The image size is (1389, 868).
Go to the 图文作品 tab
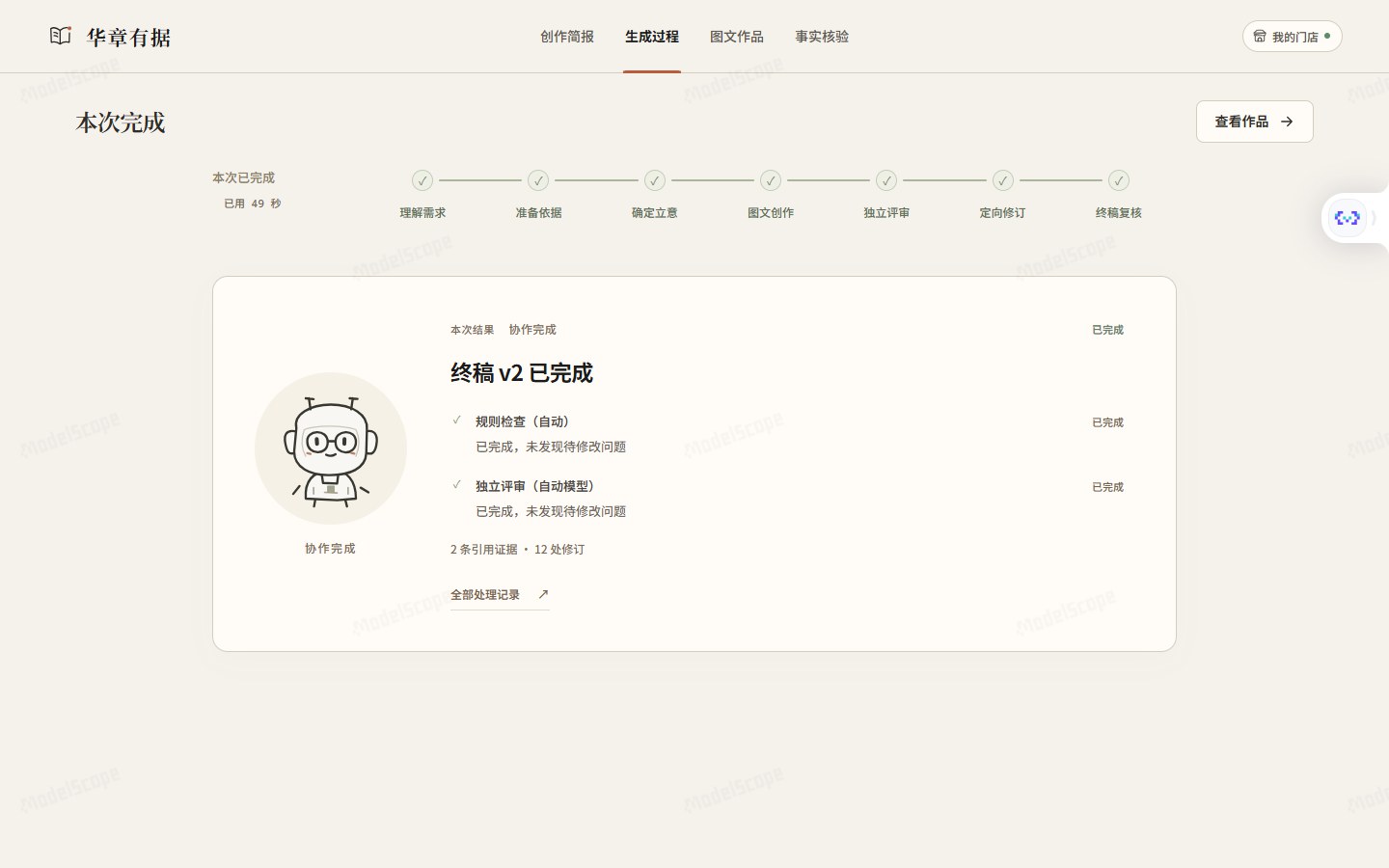pyautogui.click(x=737, y=37)
